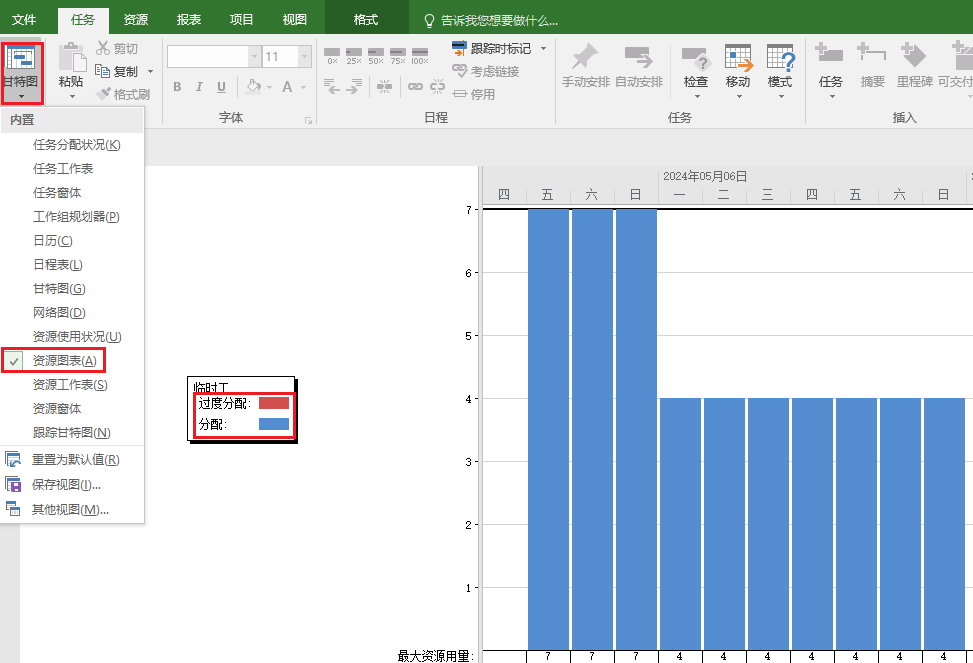Switch to the Report (报表) ribbon tab
Viewport: 973px width, 663px height.
click(x=189, y=20)
